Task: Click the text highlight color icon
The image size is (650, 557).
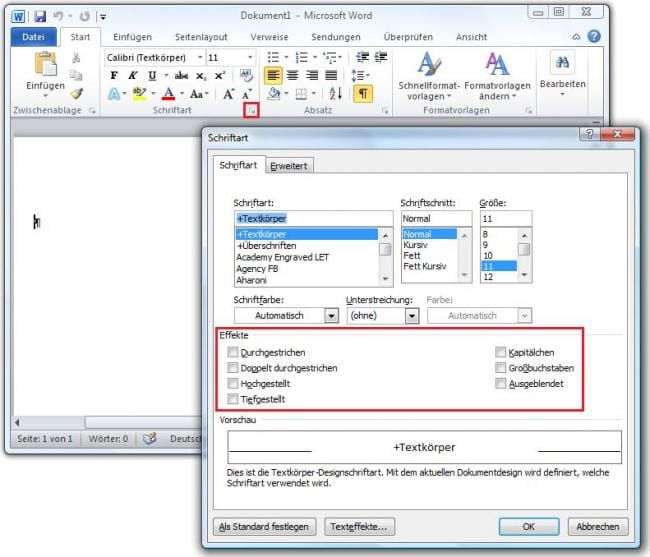Action: 139,94
